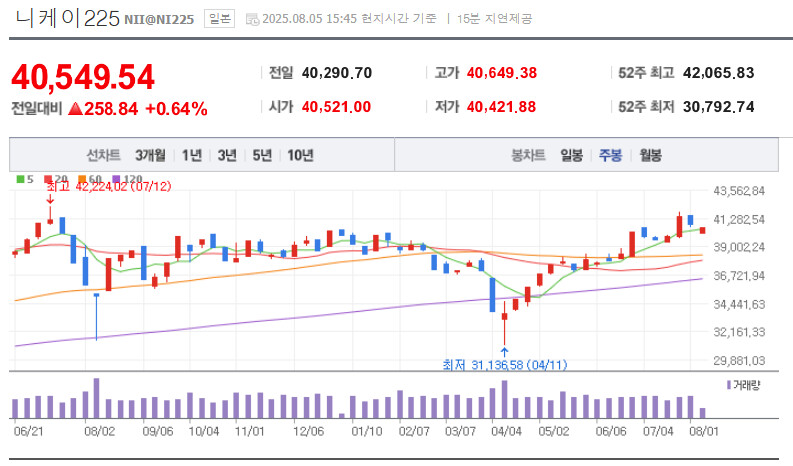The height and width of the screenshot is (466, 793).
Task: Click the previous close value 40,290.70
Action: coord(337,73)
